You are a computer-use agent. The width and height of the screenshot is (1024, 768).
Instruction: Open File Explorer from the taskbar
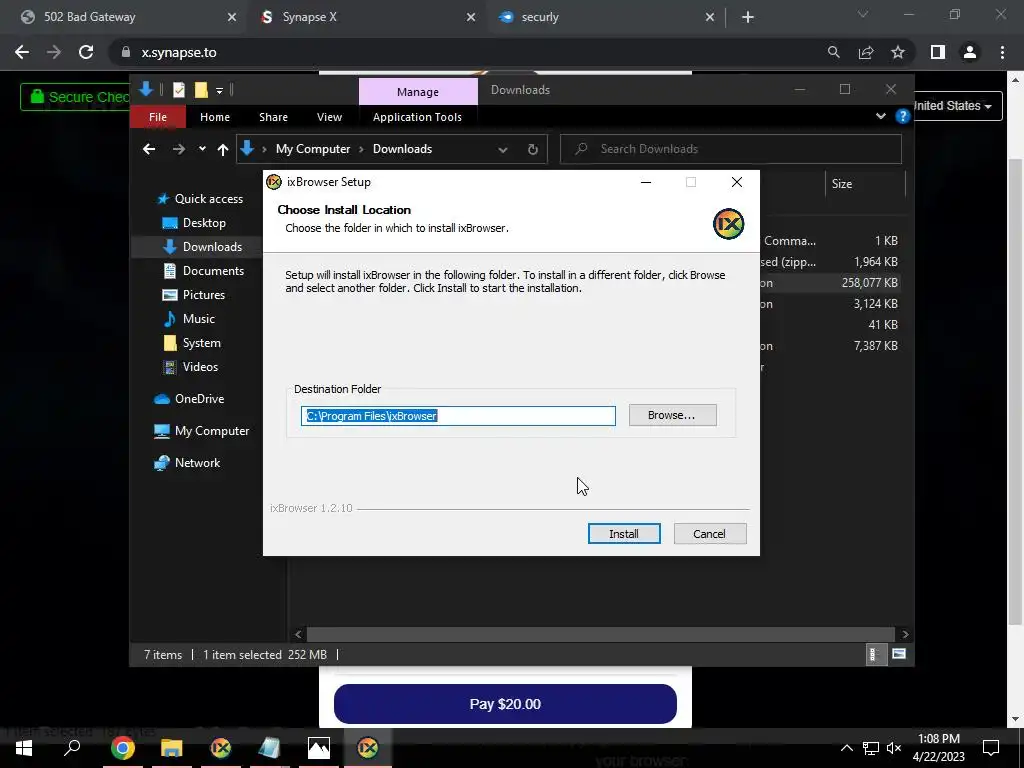point(171,748)
